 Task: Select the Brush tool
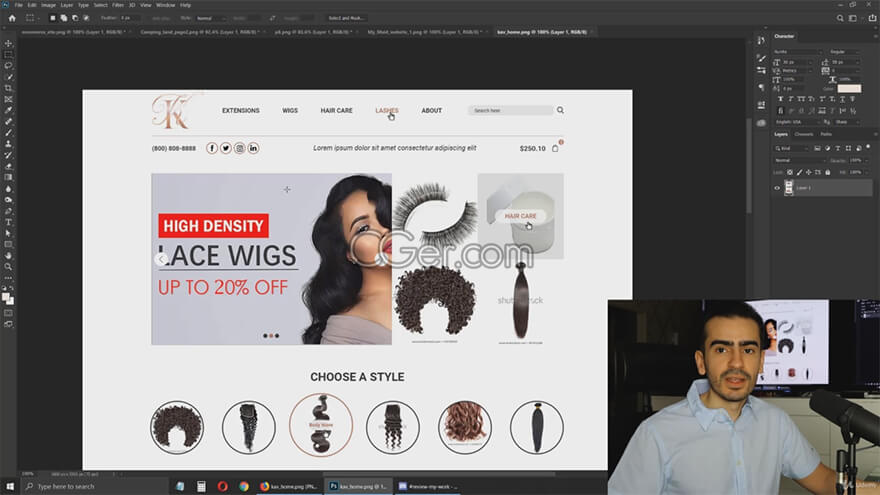pos(8,133)
